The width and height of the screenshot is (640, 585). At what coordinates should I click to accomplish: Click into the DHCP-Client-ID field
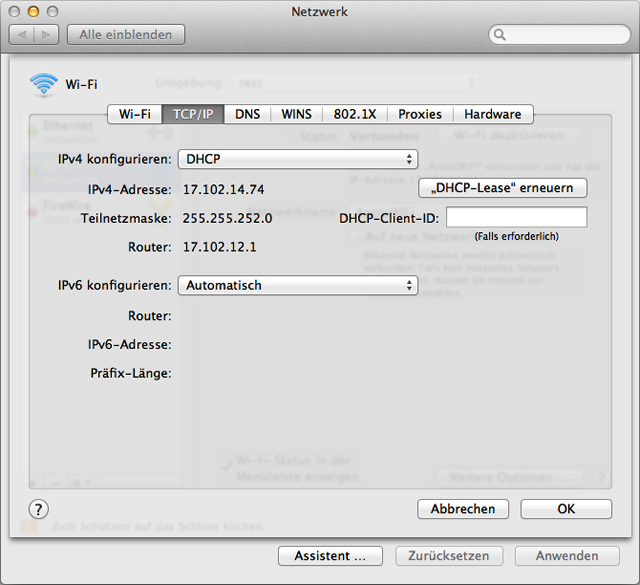[517, 217]
